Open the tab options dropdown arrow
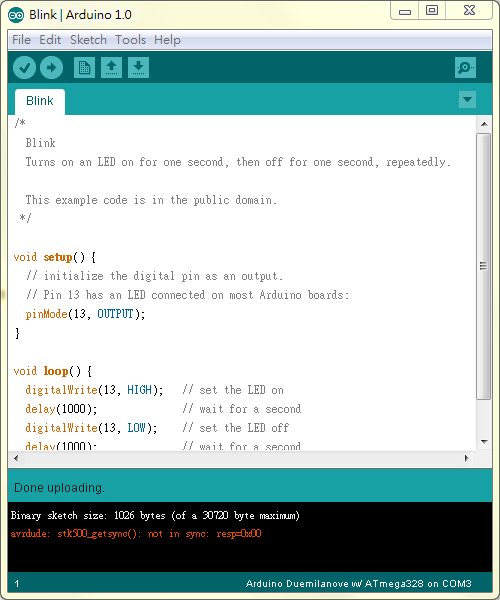 (467, 99)
